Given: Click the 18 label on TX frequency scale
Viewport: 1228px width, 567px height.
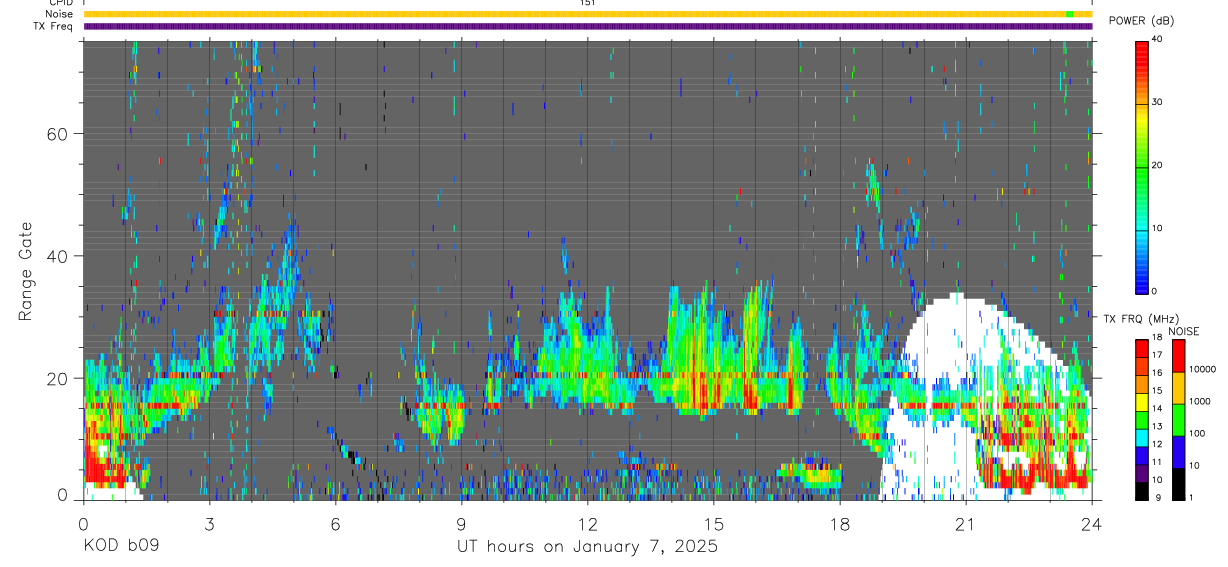Looking at the screenshot, I should click(1158, 338).
